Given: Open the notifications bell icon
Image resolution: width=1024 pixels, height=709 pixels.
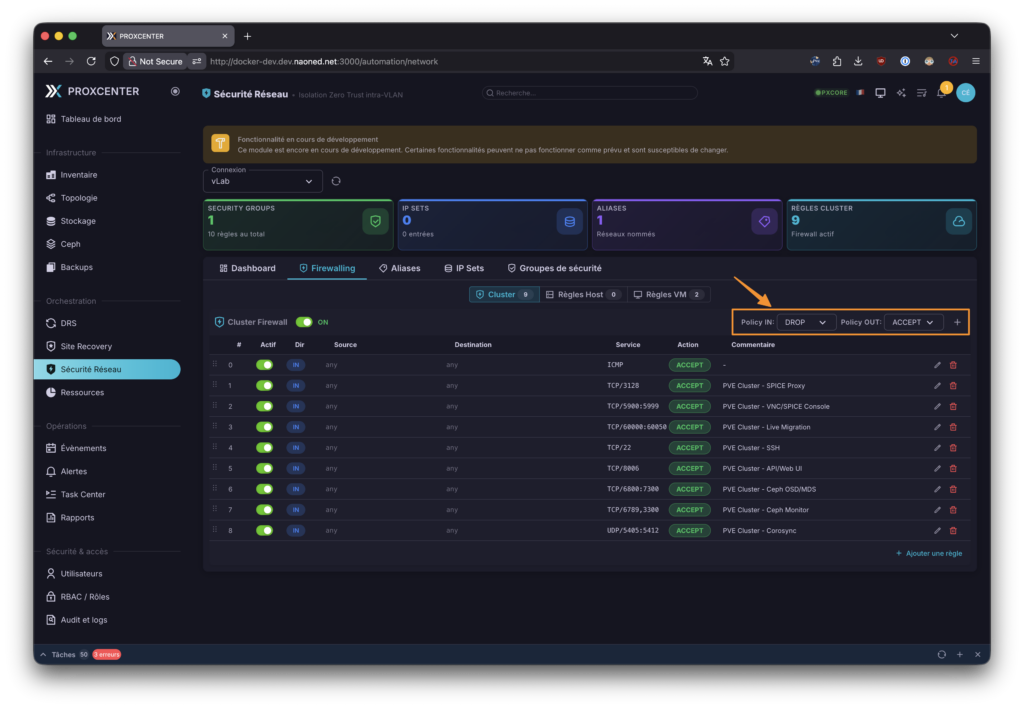Looking at the screenshot, I should (x=941, y=93).
